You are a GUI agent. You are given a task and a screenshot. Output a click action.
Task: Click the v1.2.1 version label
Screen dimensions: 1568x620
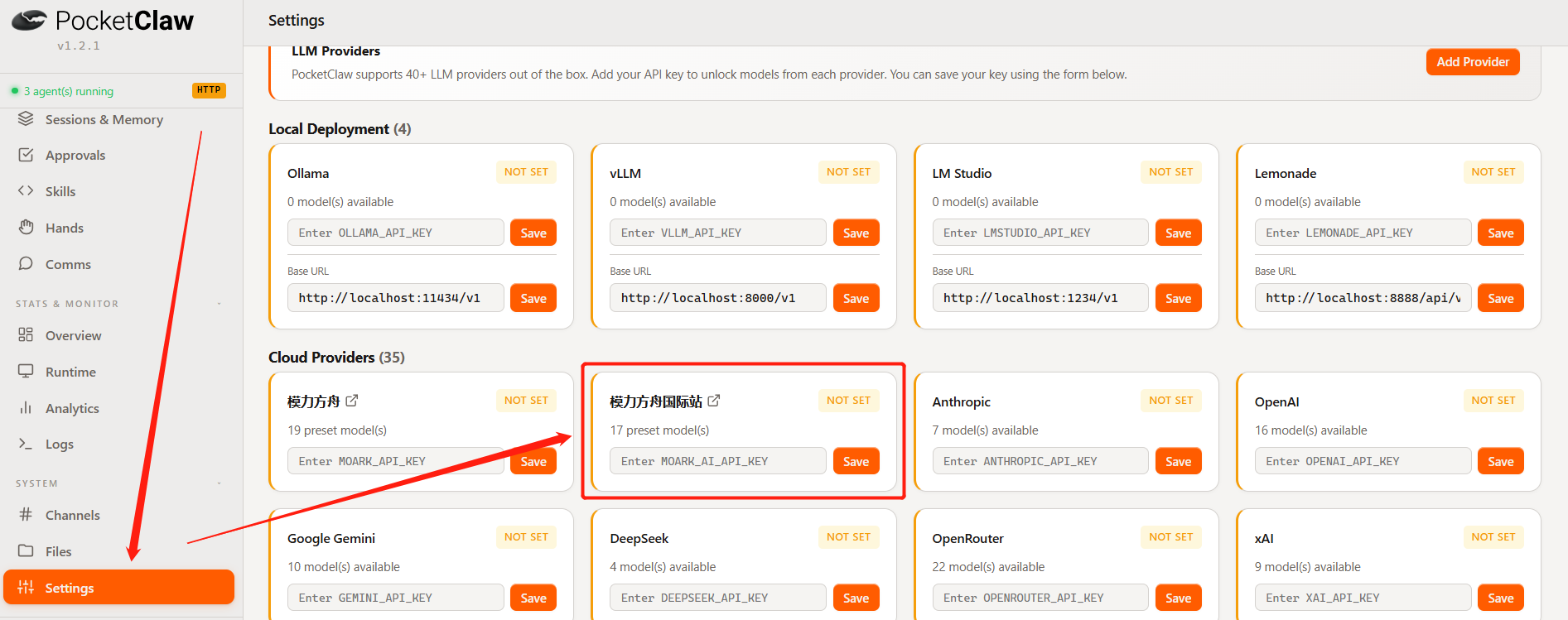[x=79, y=46]
